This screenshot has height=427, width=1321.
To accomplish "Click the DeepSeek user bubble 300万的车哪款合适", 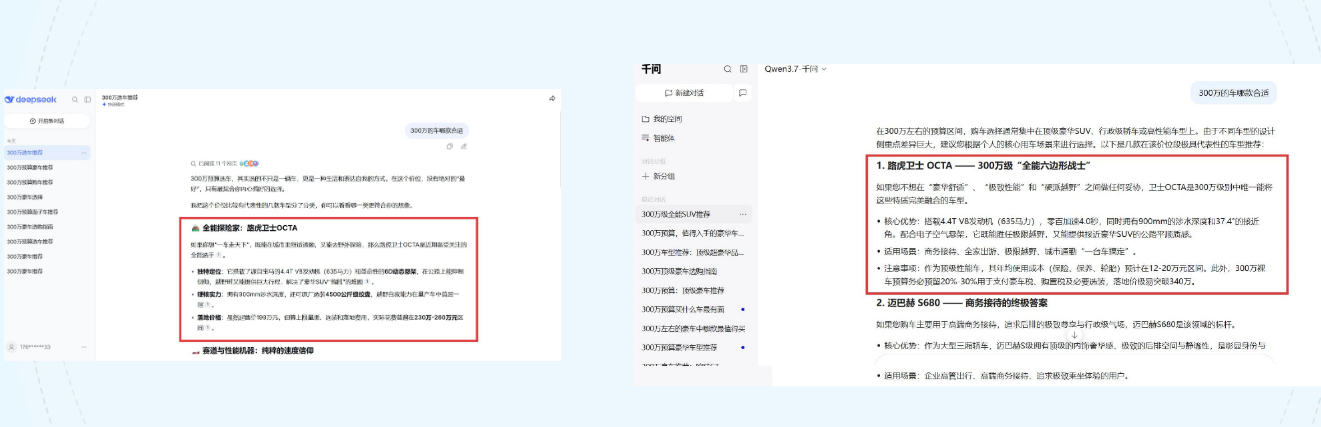I will (437, 130).
